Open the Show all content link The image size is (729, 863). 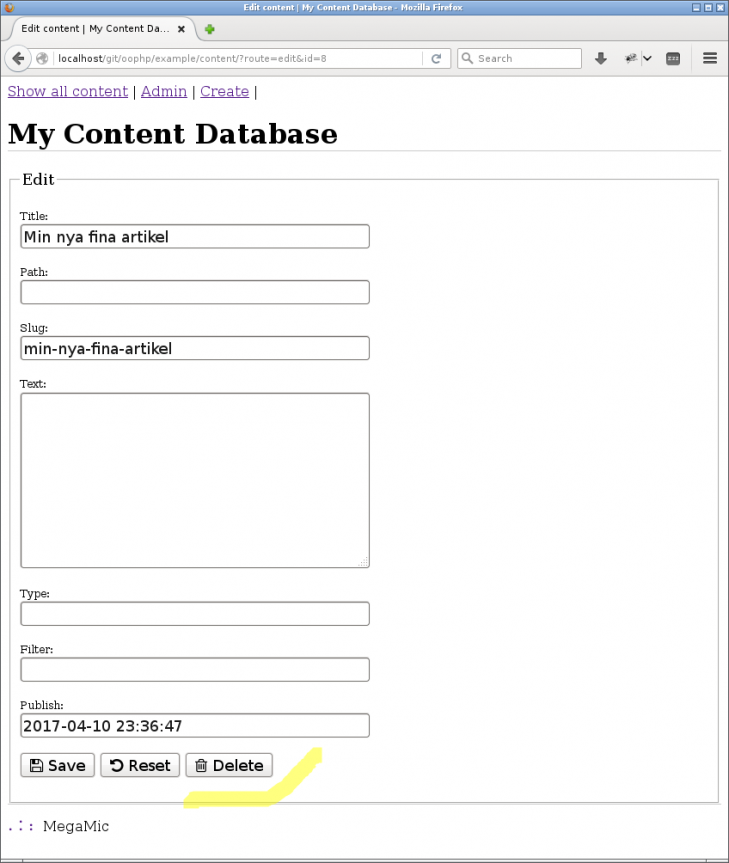pyautogui.click(x=68, y=91)
